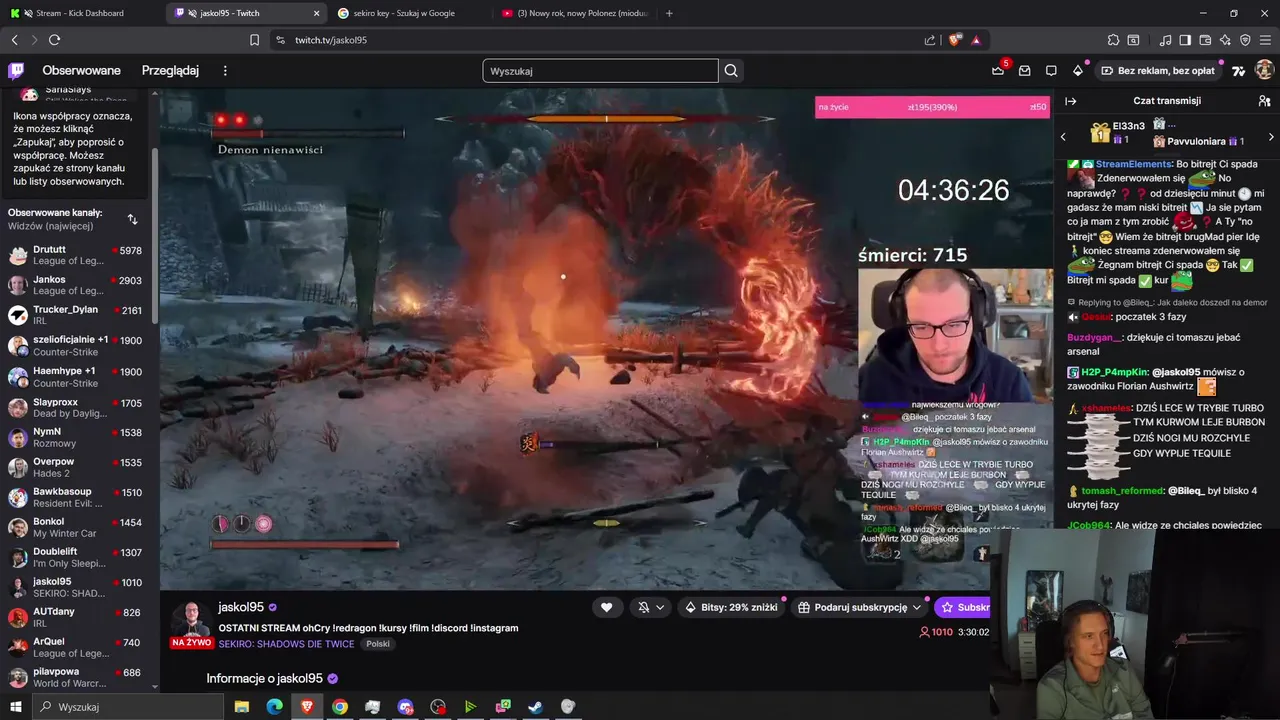Click Bez reklam, bez opłat button
The width and height of the screenshot is (1280, 720).
[1158, 70]
